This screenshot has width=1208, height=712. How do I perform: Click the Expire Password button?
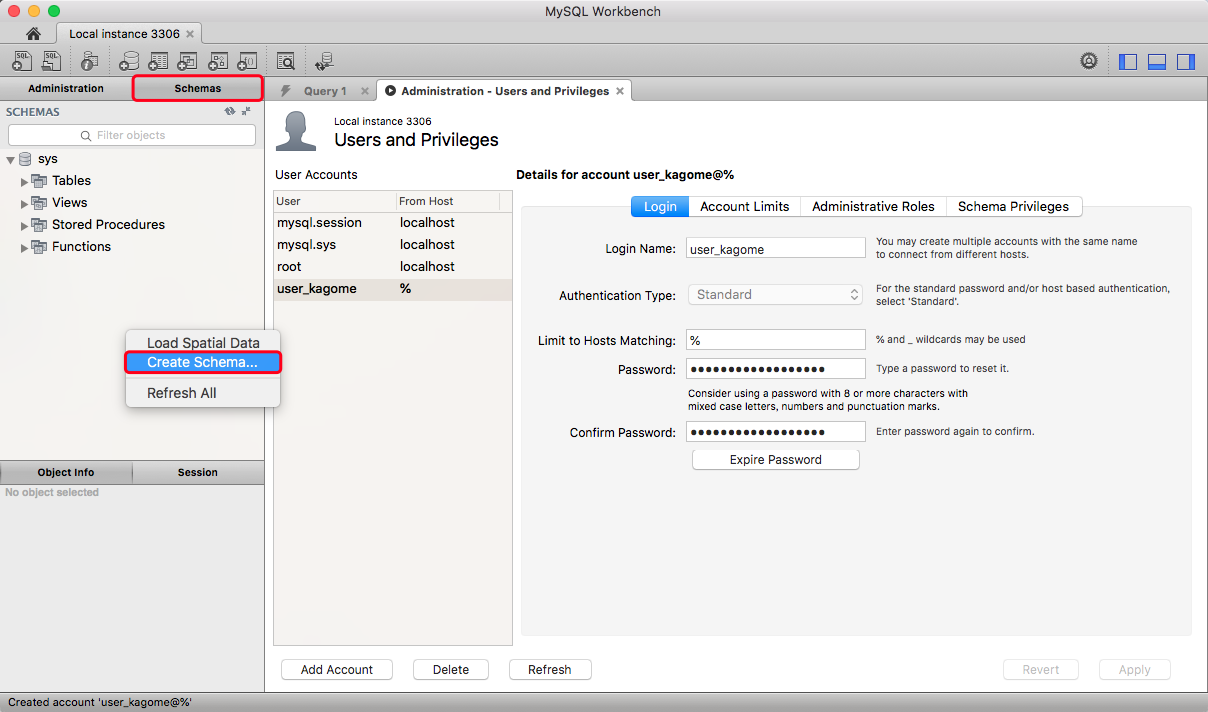[x=776, y=460]
